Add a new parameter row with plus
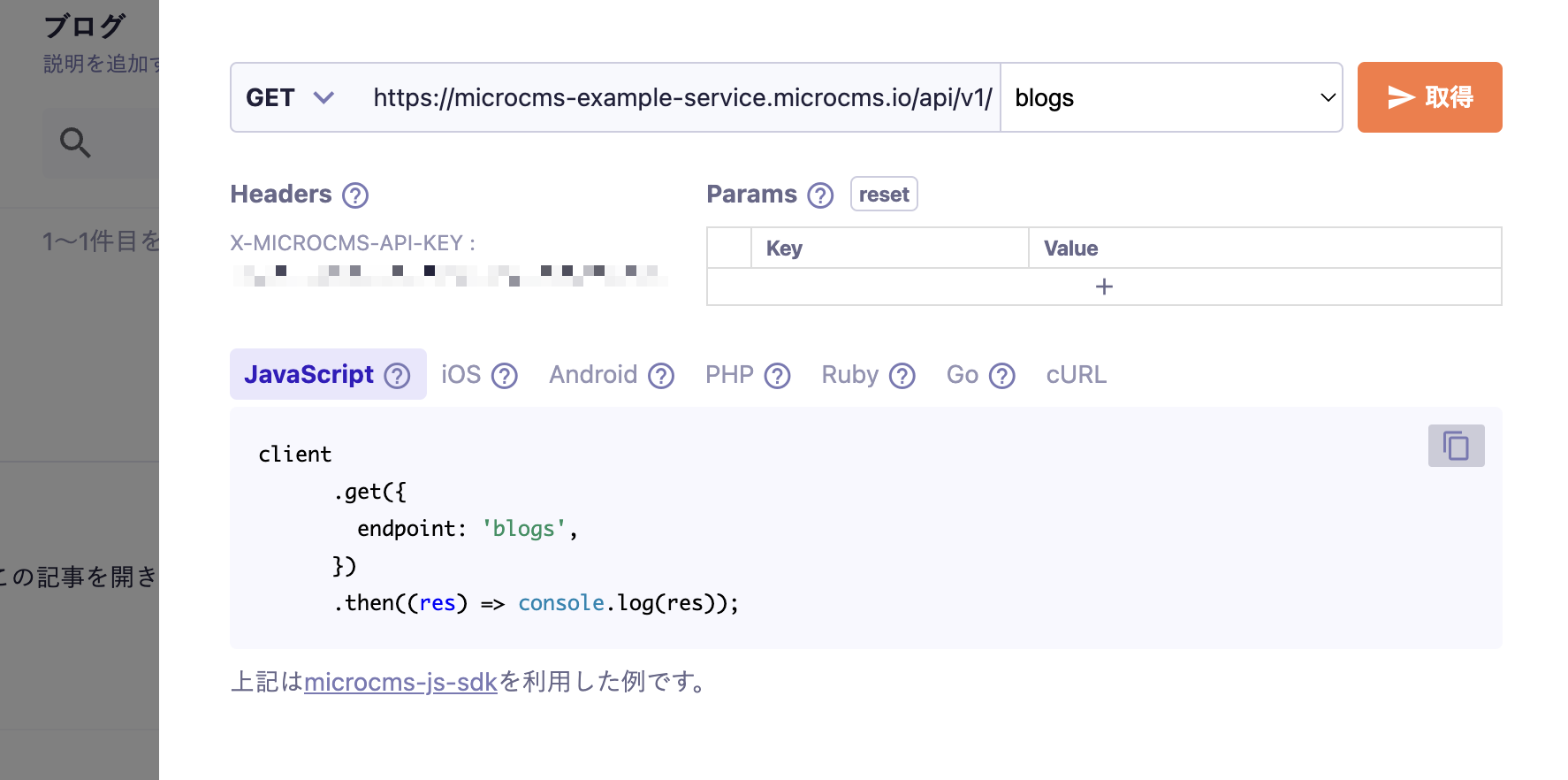Image resolution: width=1568 pixels, height=780 pixels. coord(1103,287)
